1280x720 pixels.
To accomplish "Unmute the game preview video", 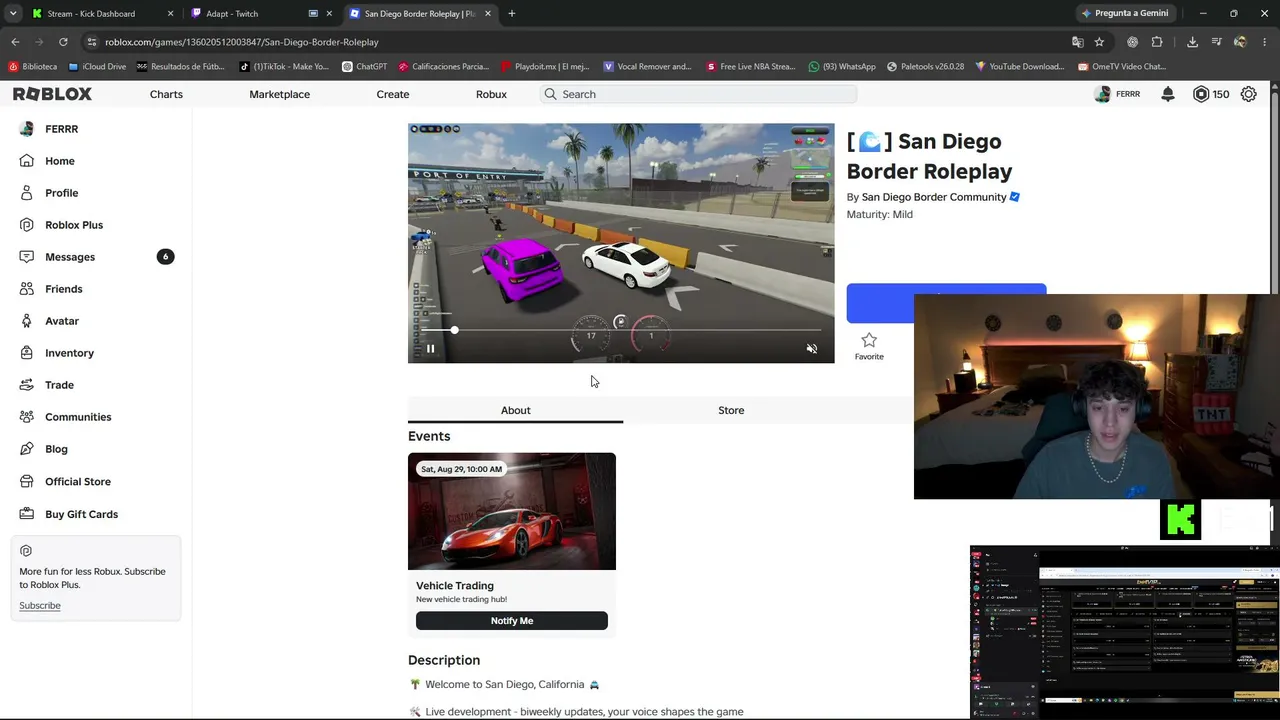I will point(812,349).
